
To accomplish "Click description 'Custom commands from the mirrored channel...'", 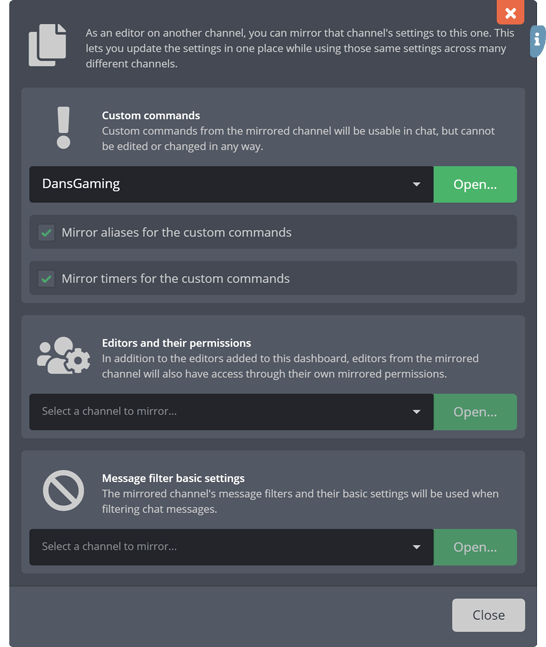I will (298, 139).
